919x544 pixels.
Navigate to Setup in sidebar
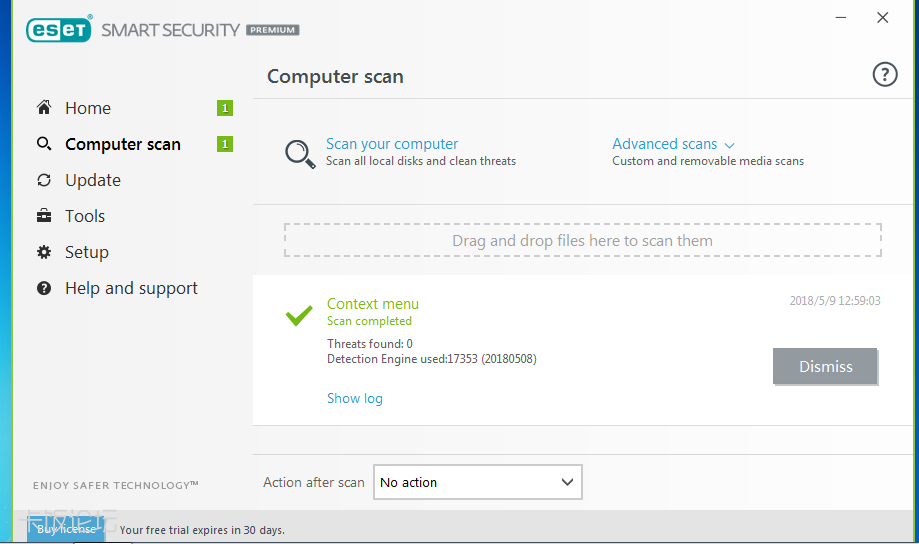point(87,252)
